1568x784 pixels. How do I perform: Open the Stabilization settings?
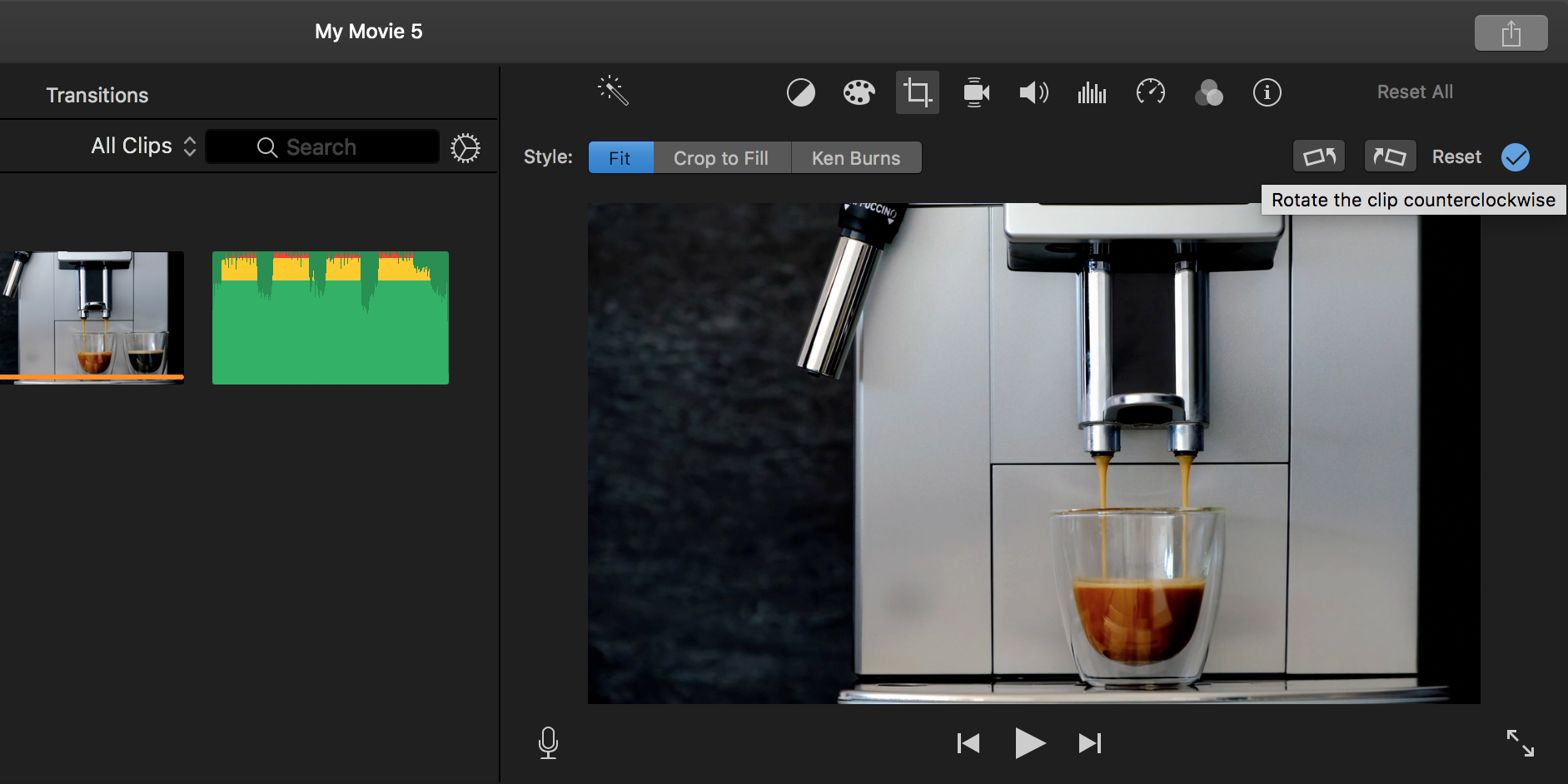(x=975, y=92)
